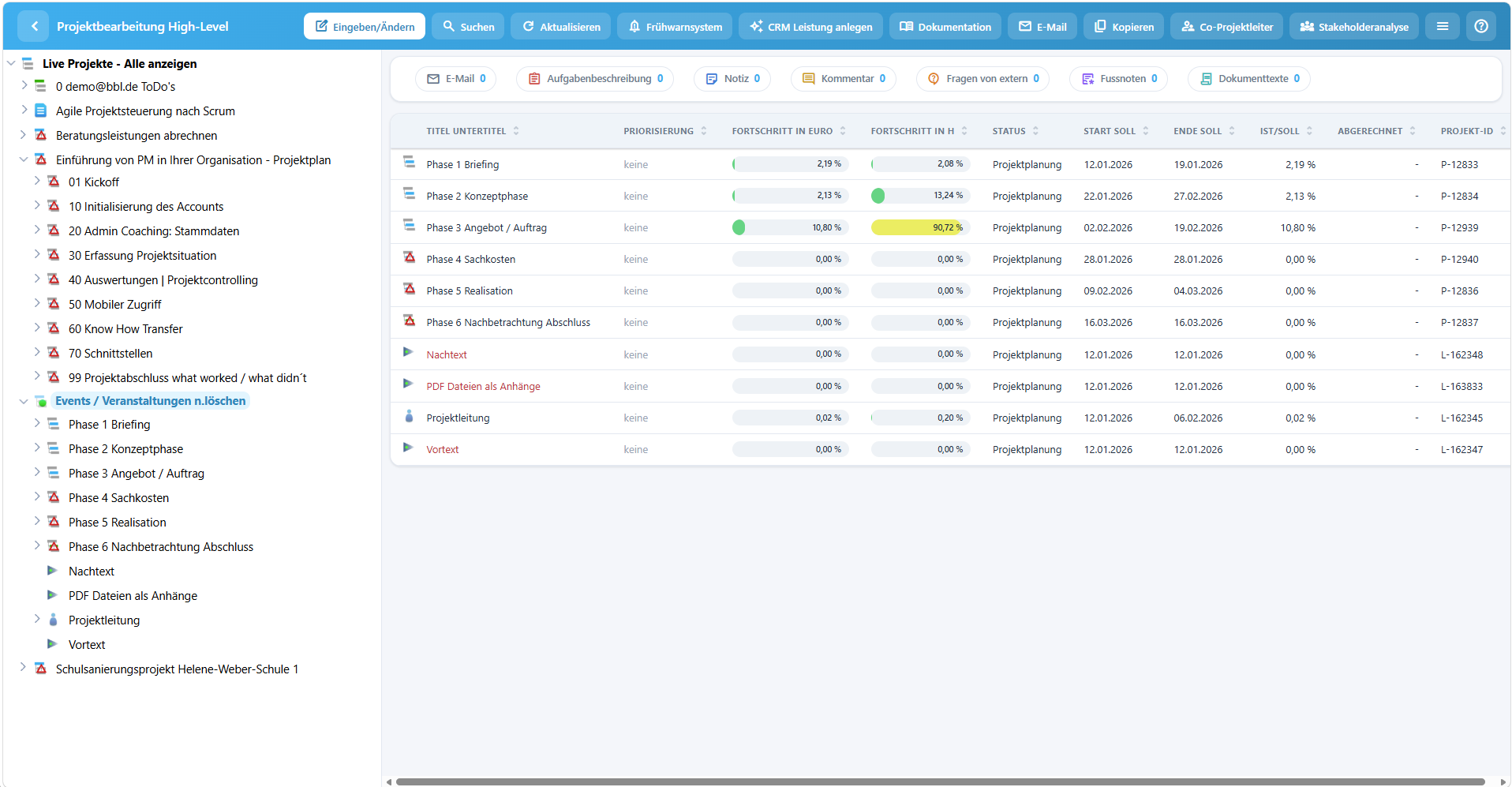Screen dimensions: 1512x787
Task: Collapse Einführung von PM project node
Action: [x=24, y=159]
